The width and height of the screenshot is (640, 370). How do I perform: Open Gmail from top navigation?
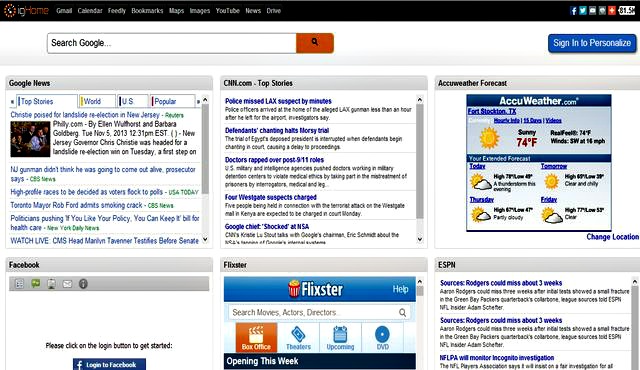[64, 11]
